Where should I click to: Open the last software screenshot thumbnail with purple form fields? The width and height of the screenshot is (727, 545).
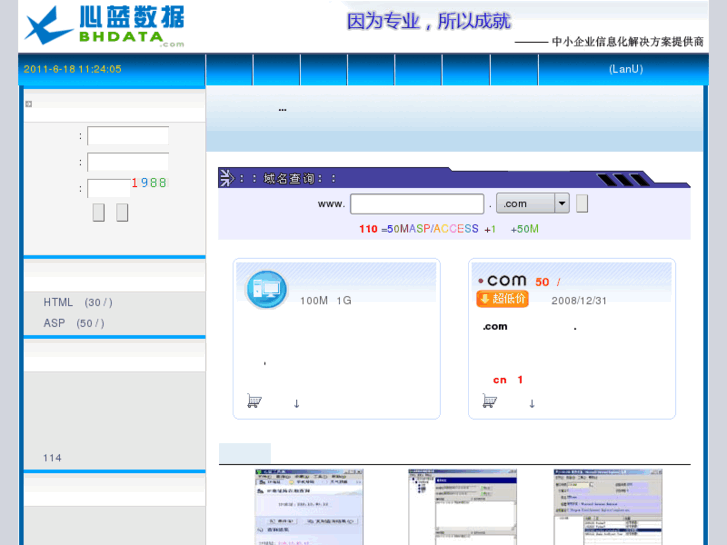coord(608,507)
